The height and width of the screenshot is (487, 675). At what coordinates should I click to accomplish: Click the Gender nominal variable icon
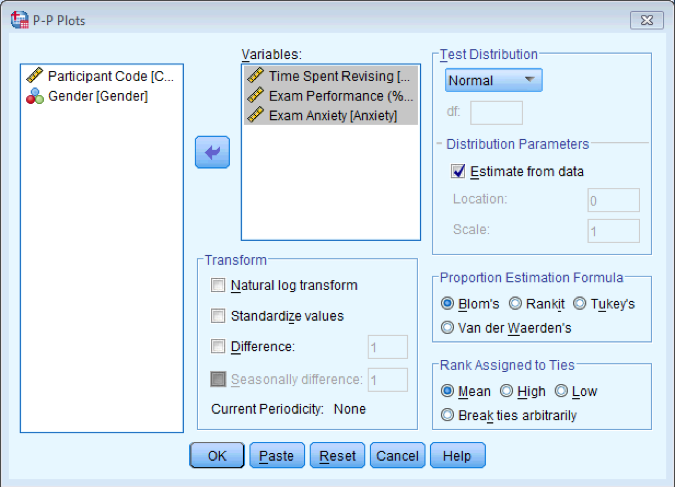click(35, 96)
